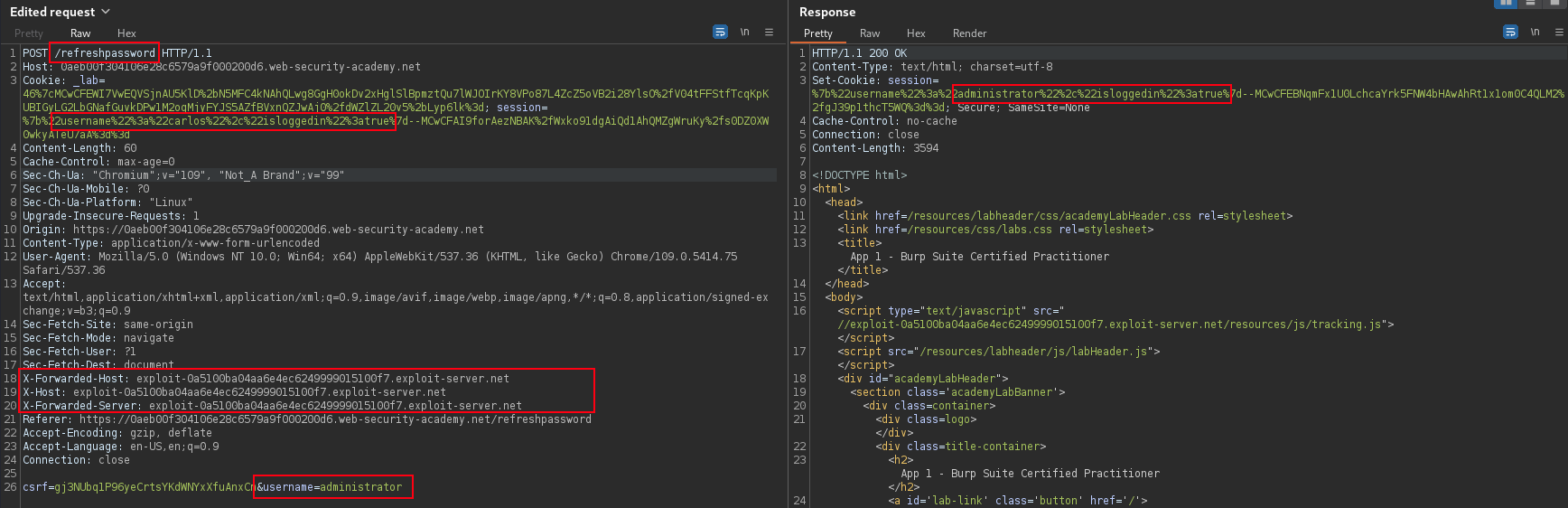The width and height of the screenshot is (1568, 508).
Task: Click the administrator session cookie value
Action: click(x=1091, y=94)
